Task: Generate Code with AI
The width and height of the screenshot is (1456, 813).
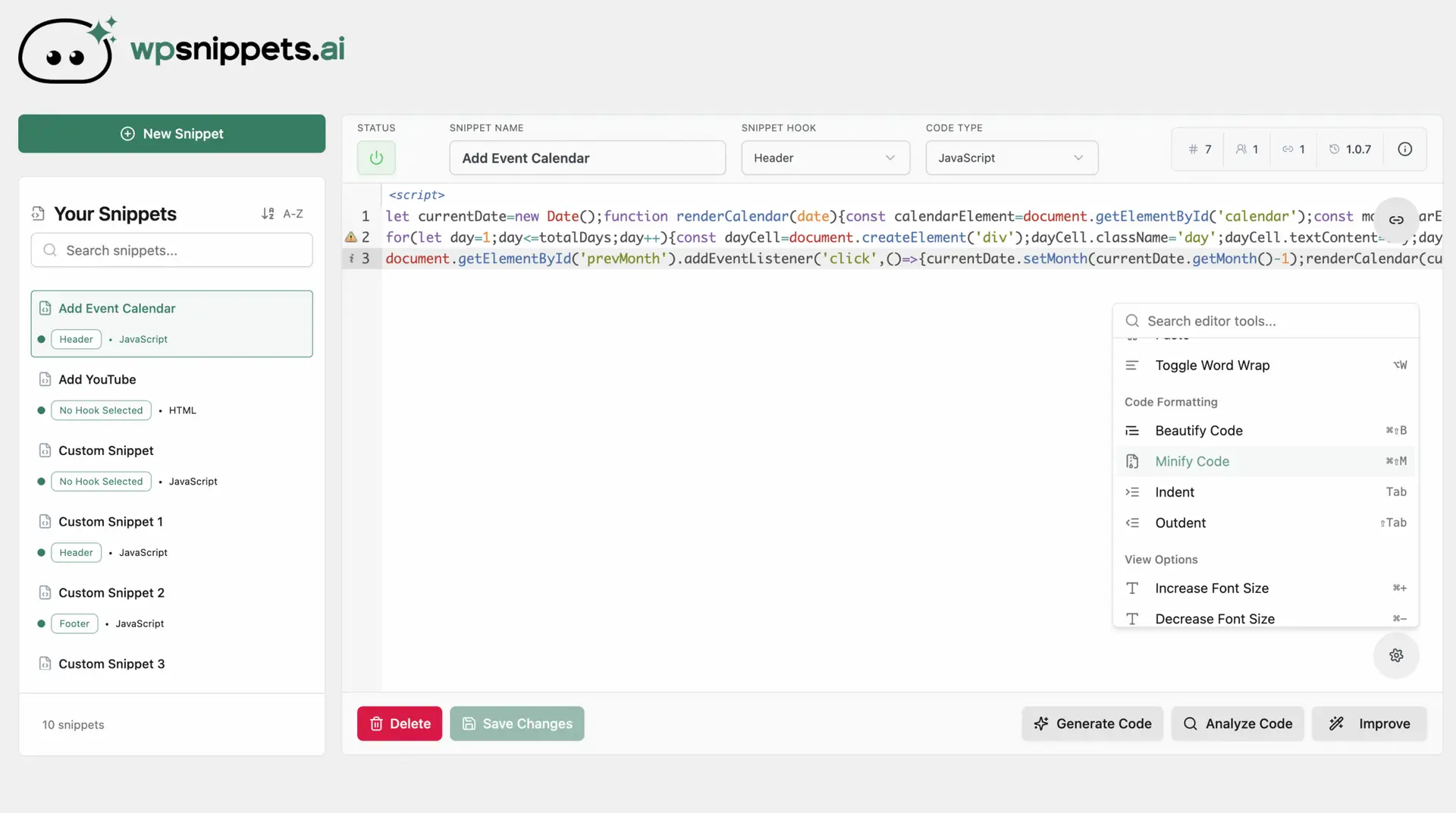Action: click(x=1092, y=724)
